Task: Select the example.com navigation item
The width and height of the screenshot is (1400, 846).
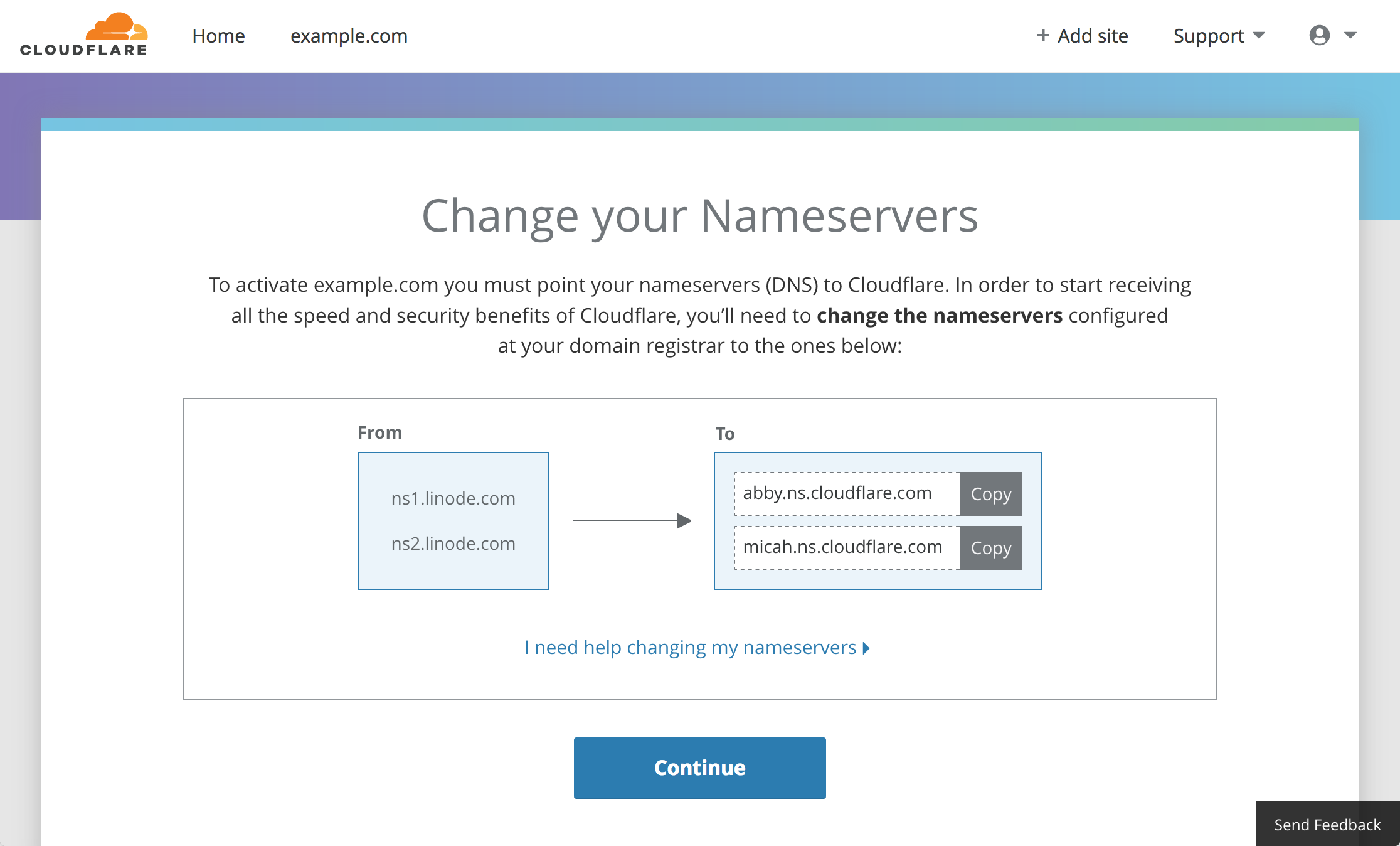Action: pyautogui.click(x=349, y=36)
